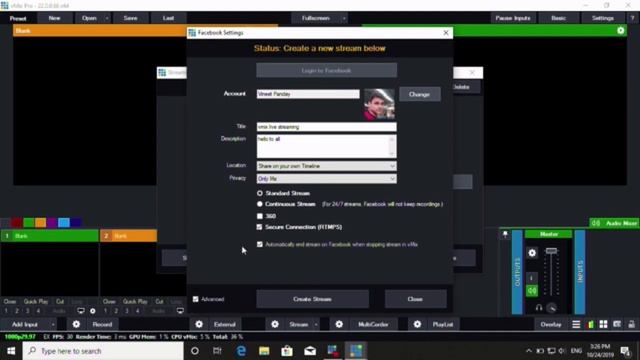Click the Facebook account profile picture
Screen dimensions: 640x360
[x=379, y=104]
